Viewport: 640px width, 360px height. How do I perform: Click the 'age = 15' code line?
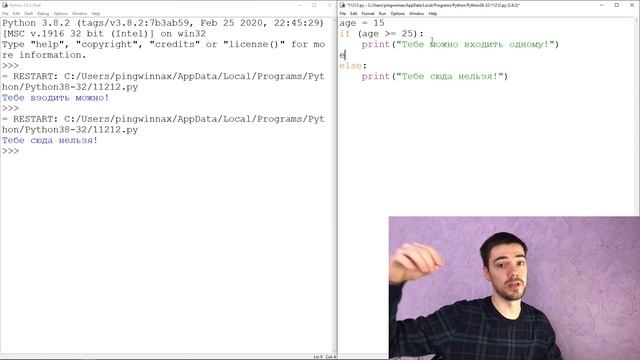click(362, 23)
